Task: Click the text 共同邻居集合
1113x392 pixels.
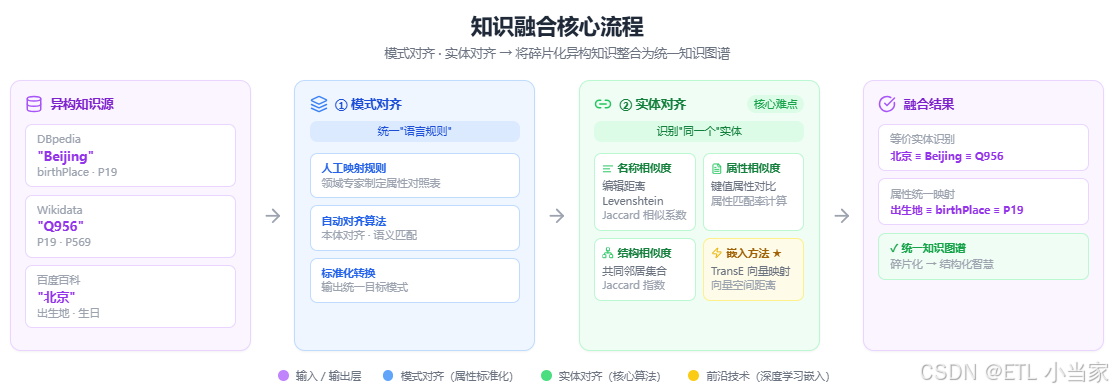Action: [x=635, y=271]
